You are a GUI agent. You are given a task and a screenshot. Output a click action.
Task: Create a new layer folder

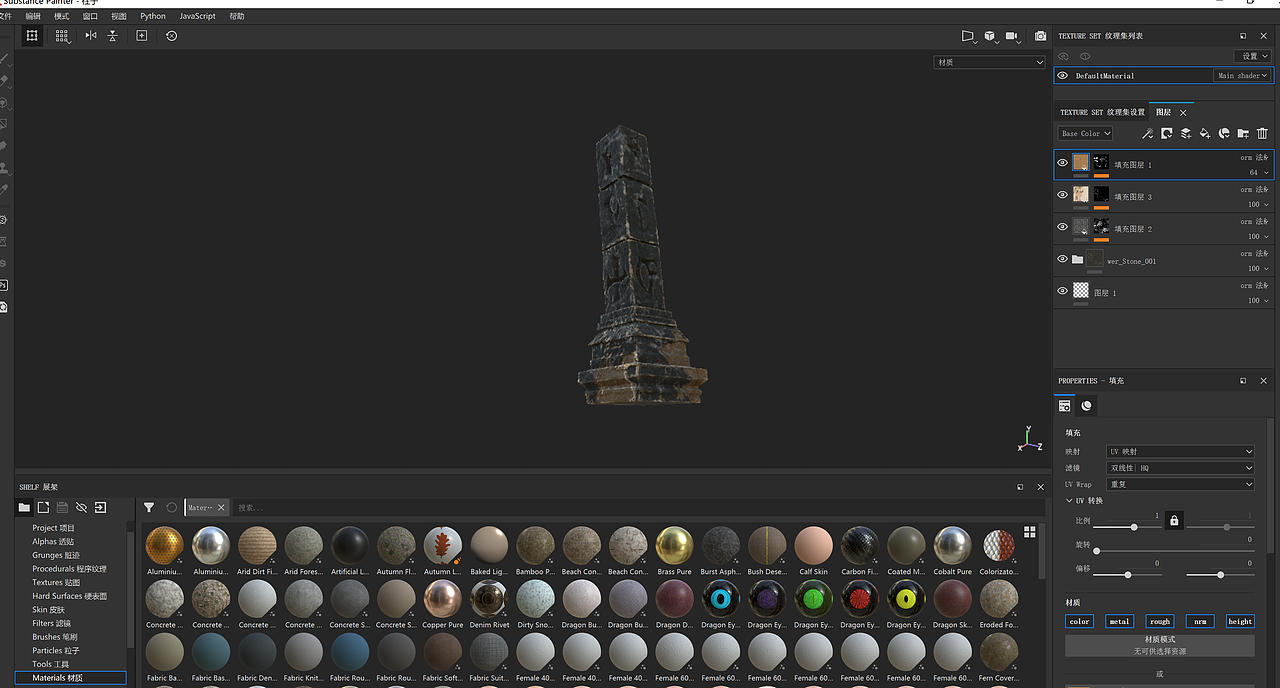(1243, 133)
